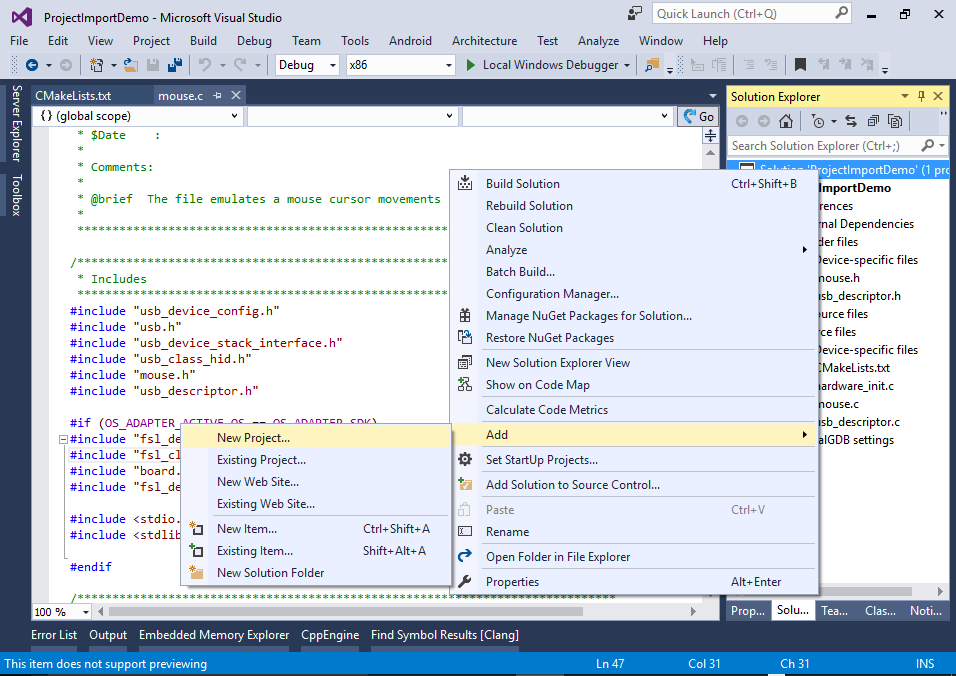Open the Debug configuration dropdown
956x676 pixels.
[333, 65]
